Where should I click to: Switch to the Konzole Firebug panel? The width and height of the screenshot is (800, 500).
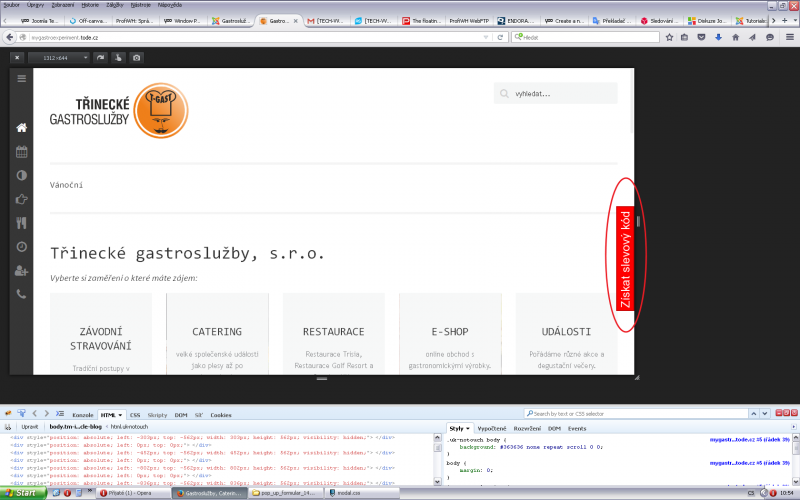tap(83, 415)
